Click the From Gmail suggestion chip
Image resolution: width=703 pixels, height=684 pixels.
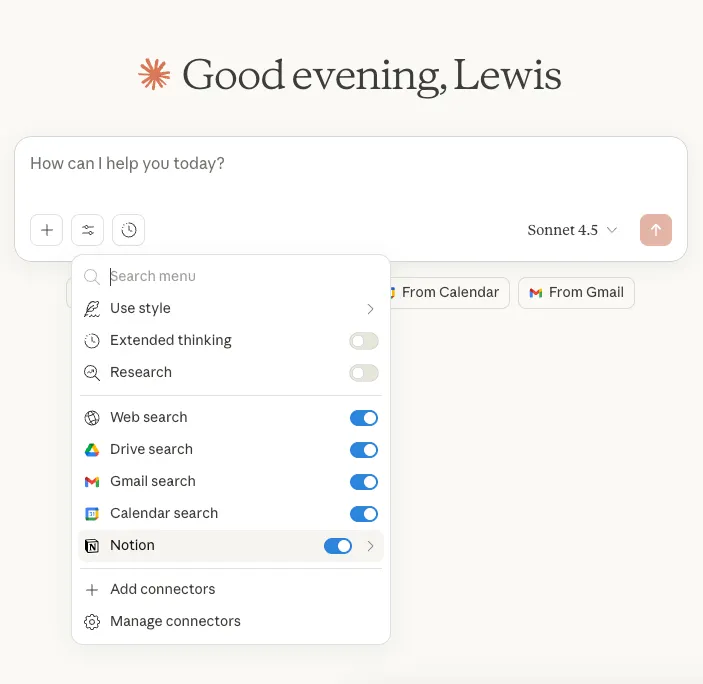pyautogui.click(x=577, y=293)
